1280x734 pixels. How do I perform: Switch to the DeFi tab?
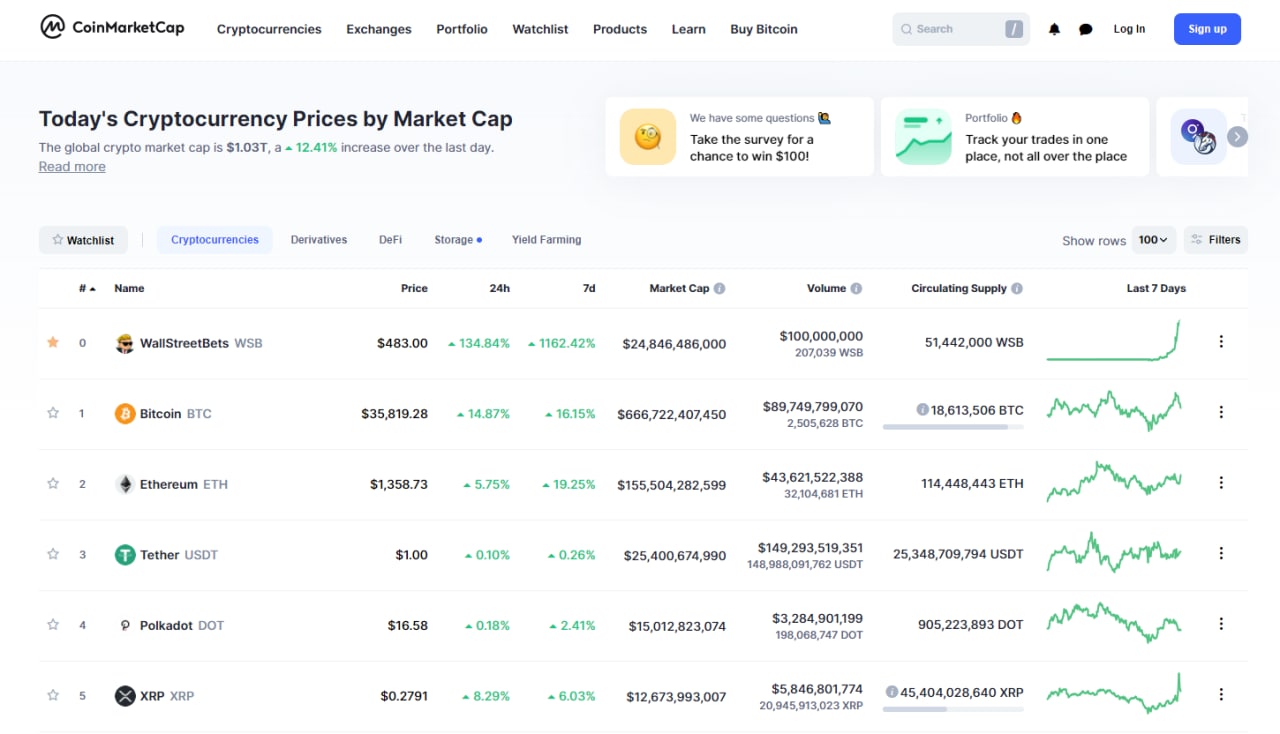(390, 240)
